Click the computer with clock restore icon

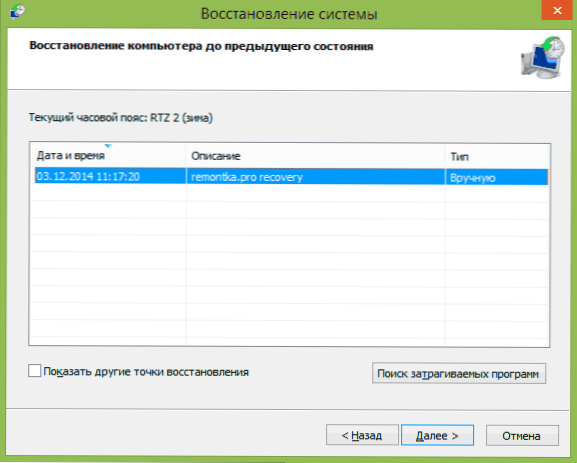543,57
